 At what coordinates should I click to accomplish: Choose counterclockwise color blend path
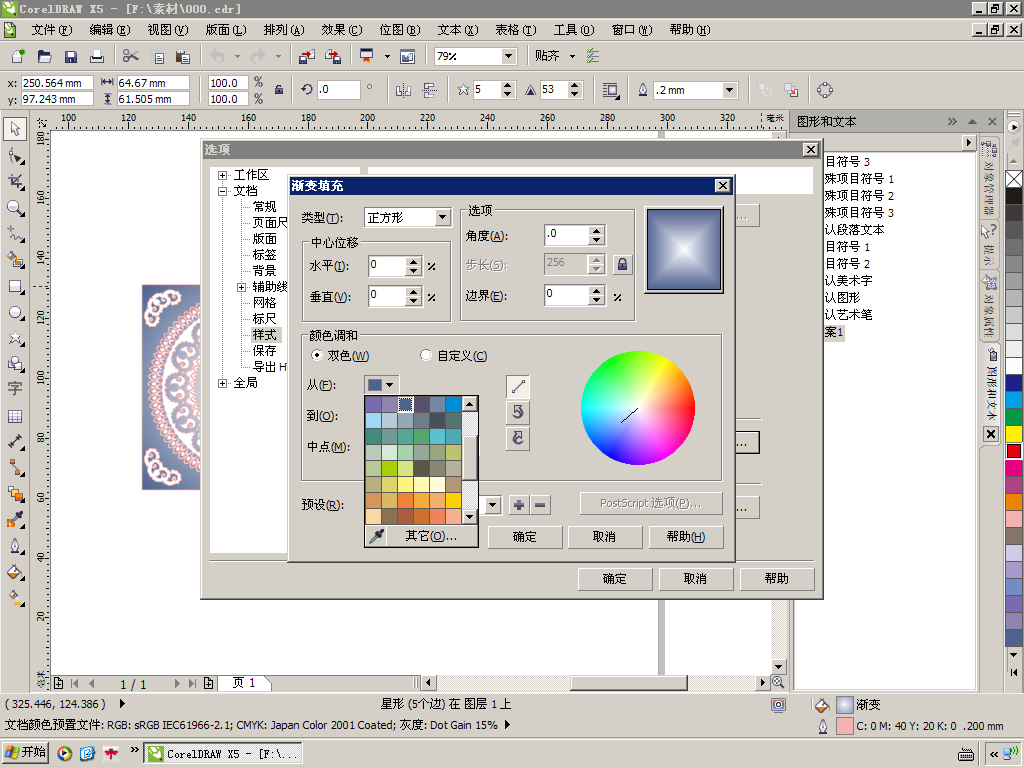pos(518,412)
